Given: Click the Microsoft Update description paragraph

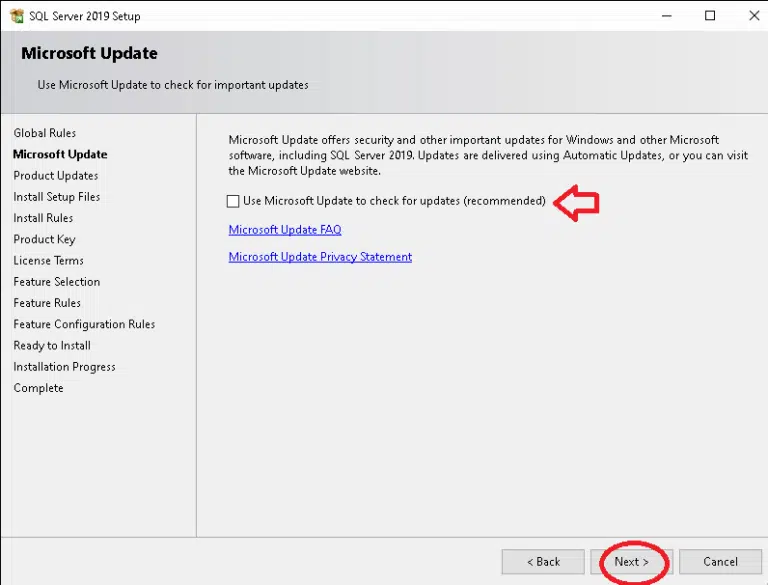Looking at the screenshot, I should pyautogui.click(x=488, y=155).
